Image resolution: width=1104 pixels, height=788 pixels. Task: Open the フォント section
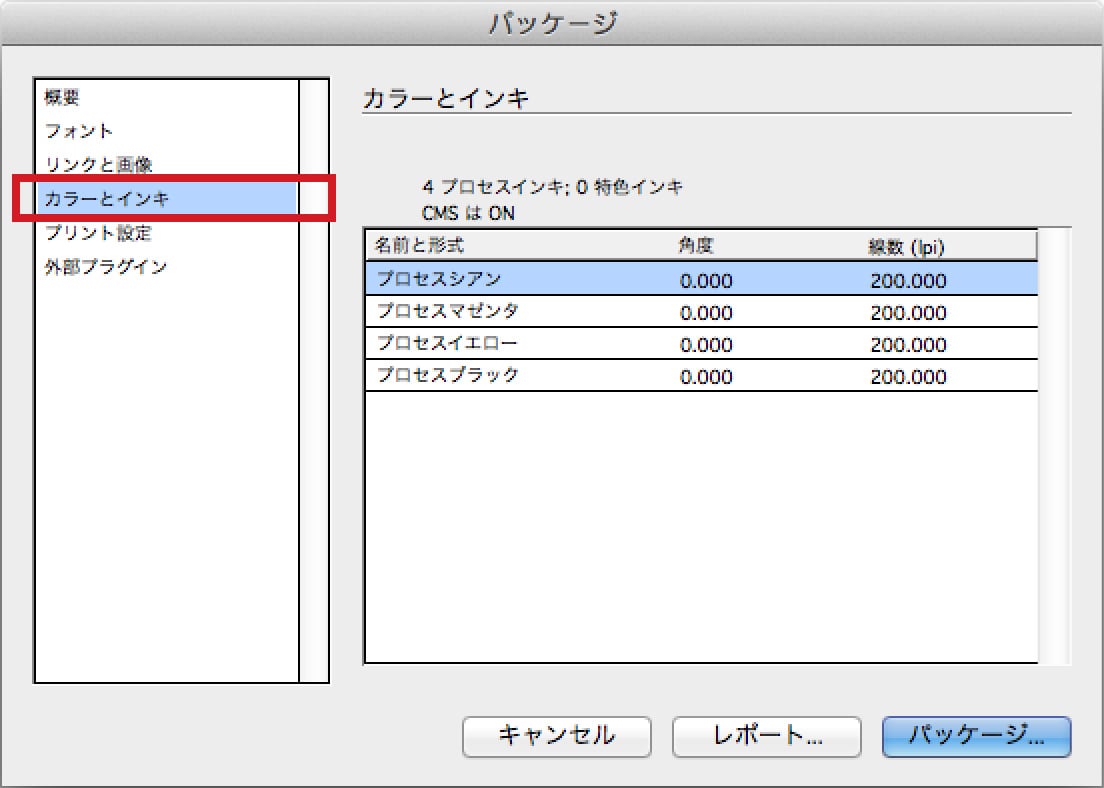click(79, 131)
